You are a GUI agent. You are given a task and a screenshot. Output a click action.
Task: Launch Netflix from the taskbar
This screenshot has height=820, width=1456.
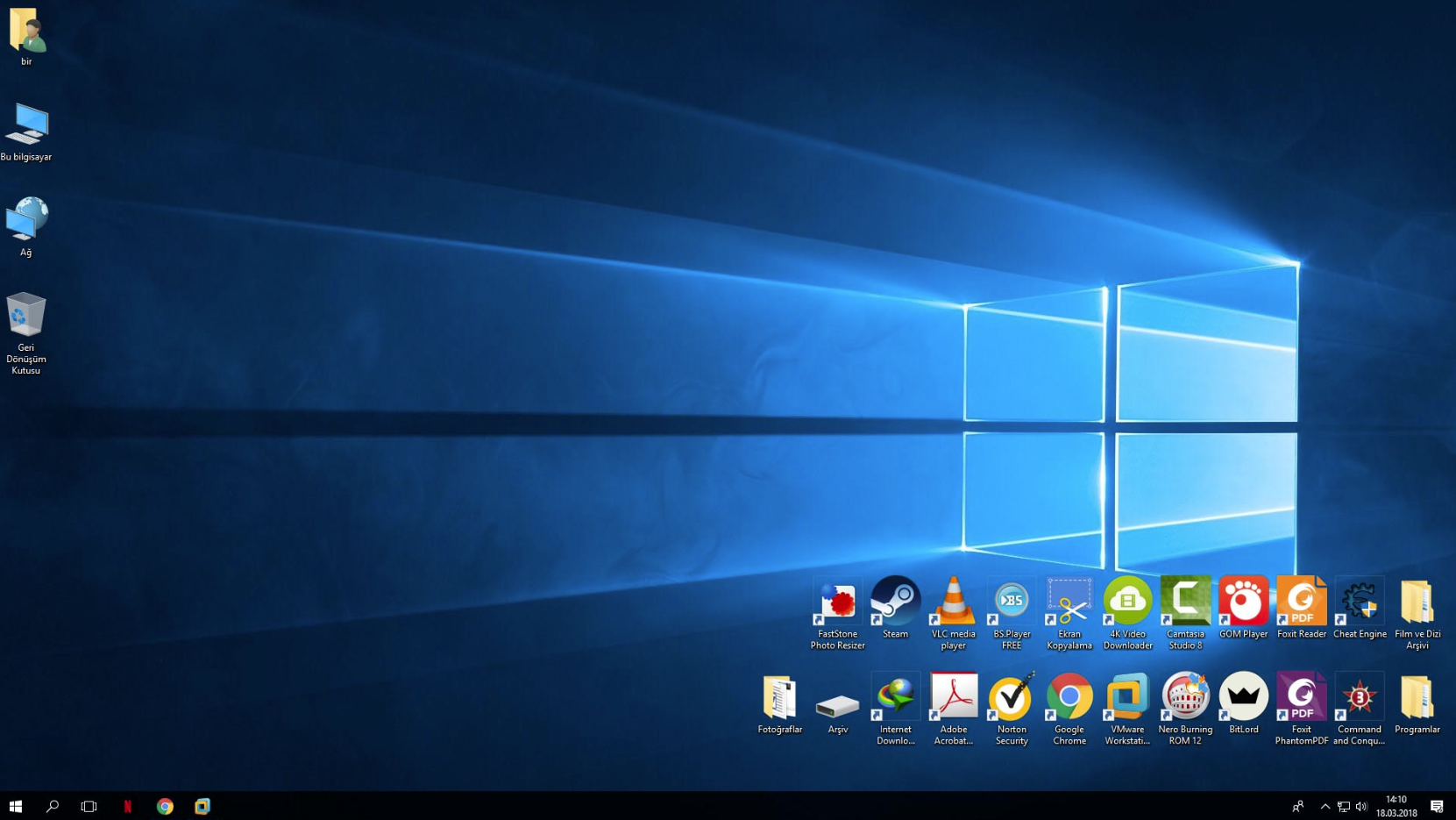click(x=128, y=806)
